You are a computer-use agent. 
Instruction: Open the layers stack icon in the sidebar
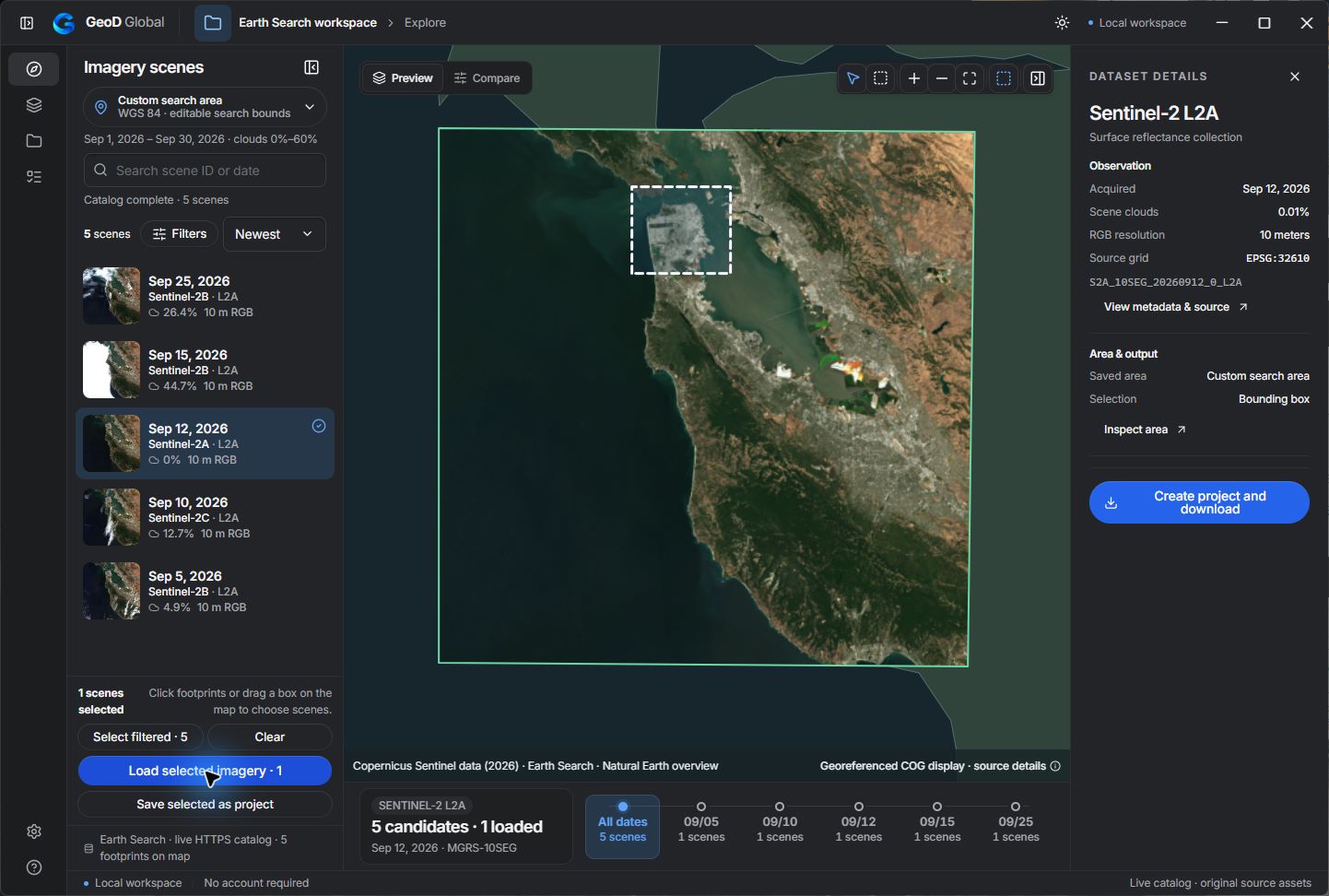[x=34, y=105]
